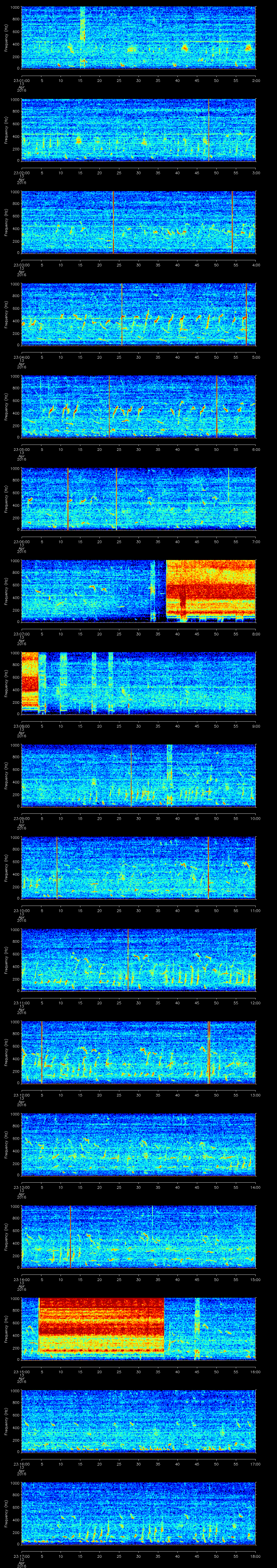This screenshot has height=1568, width=277.
Task: Click the "23:04:00" start time label
Action: (21, 357)
